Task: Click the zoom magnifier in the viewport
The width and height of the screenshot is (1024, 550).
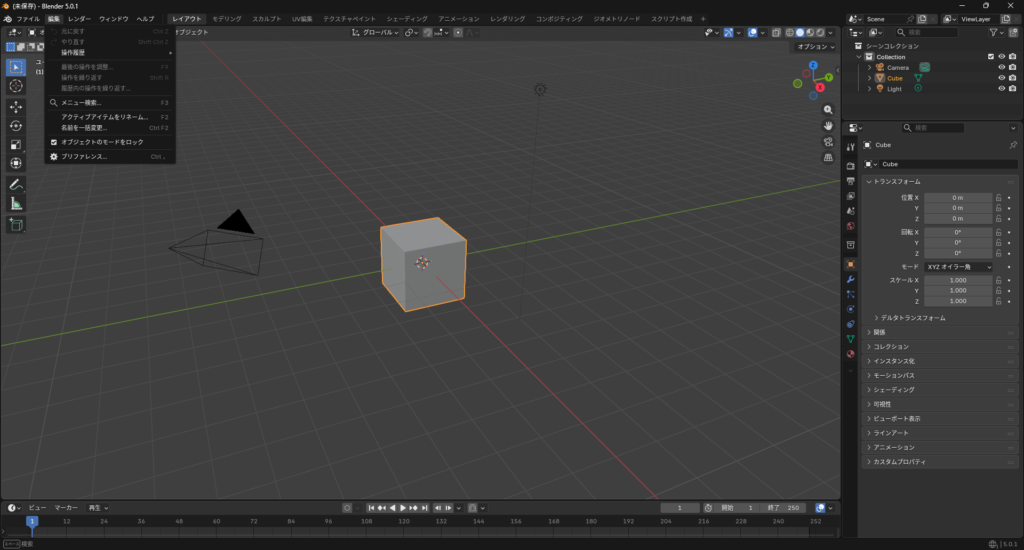Action: (828, 109)
